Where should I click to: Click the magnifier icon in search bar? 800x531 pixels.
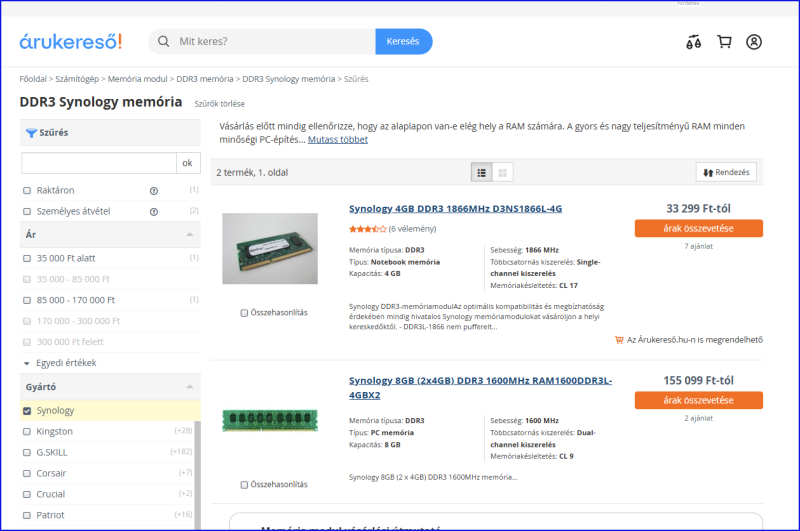163,41
